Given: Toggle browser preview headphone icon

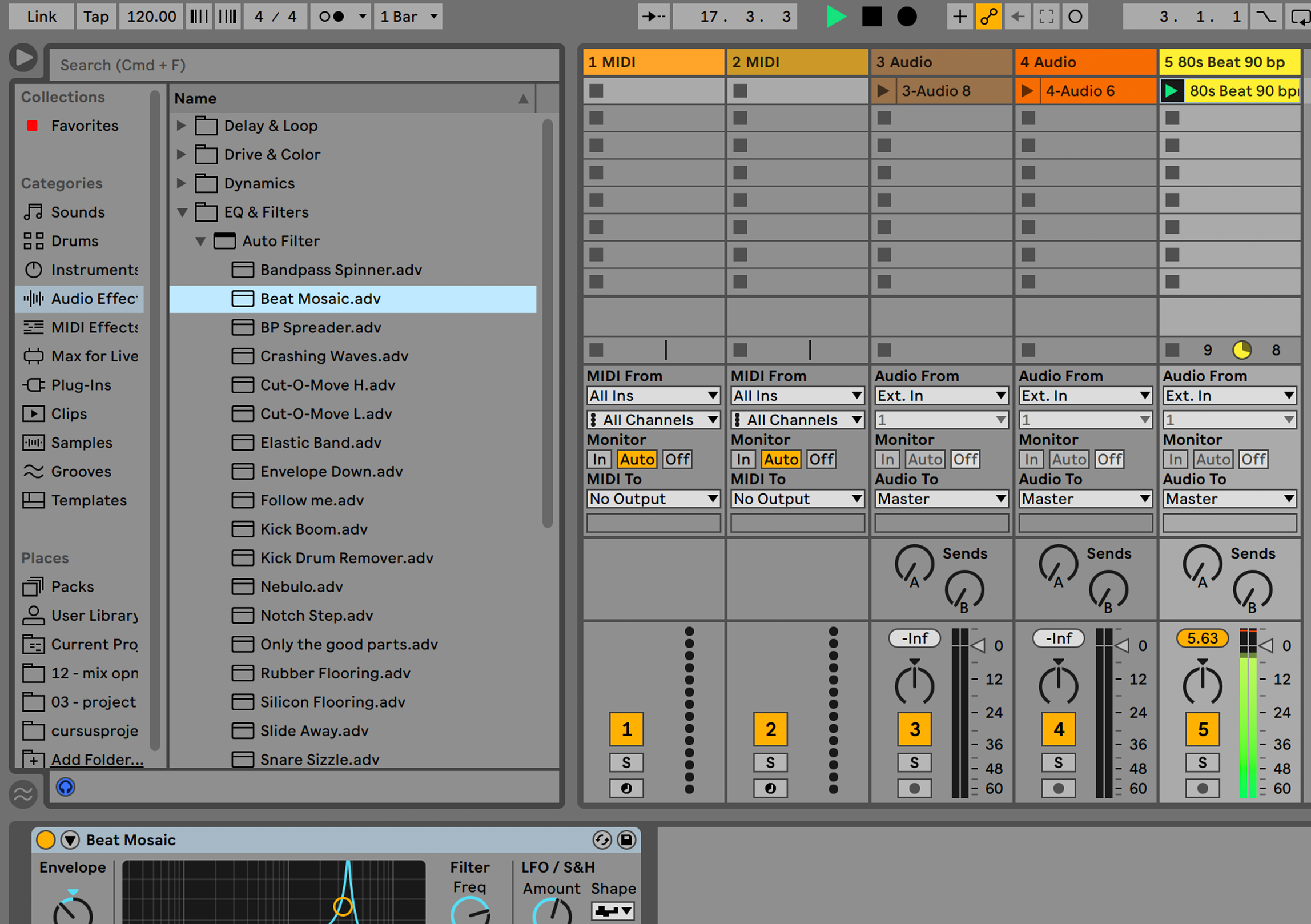Looking at the screenshot, I should [x=66, y=788].
